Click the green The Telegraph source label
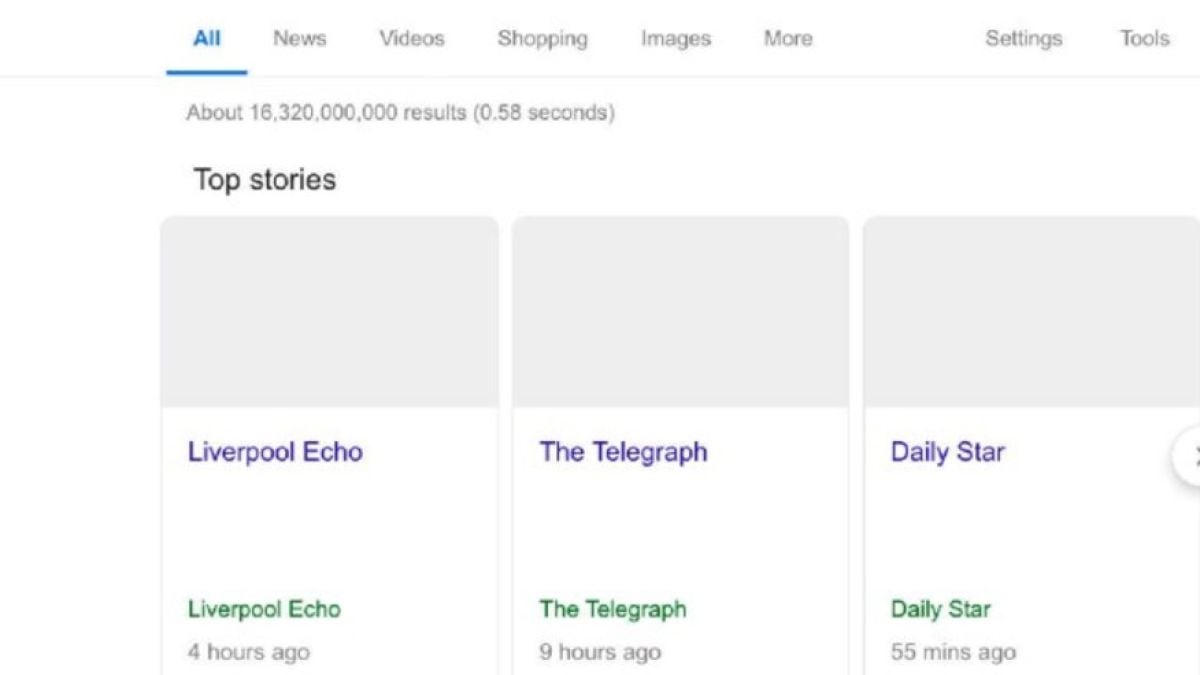The height and width of the screenshot is (675, 1200). tap(613, 609)
